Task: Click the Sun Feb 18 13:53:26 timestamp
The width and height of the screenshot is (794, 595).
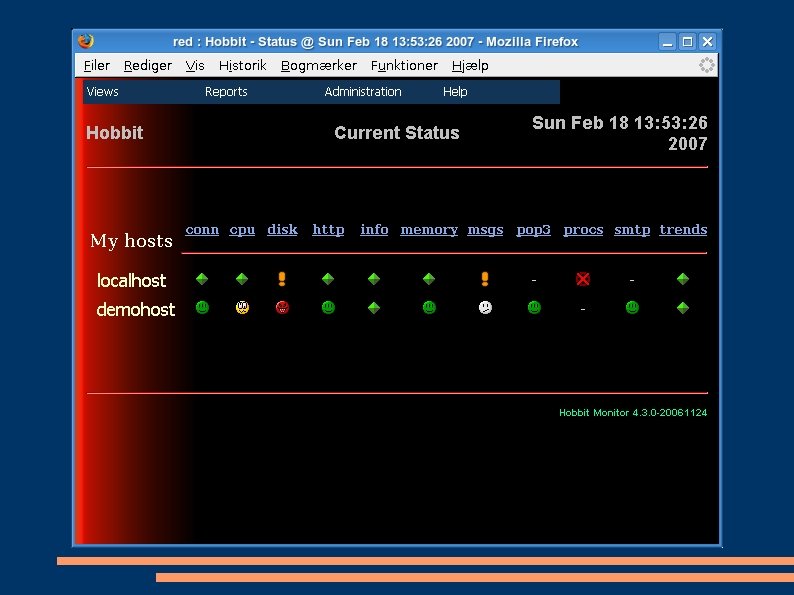Action: click(x=620, y=133)
